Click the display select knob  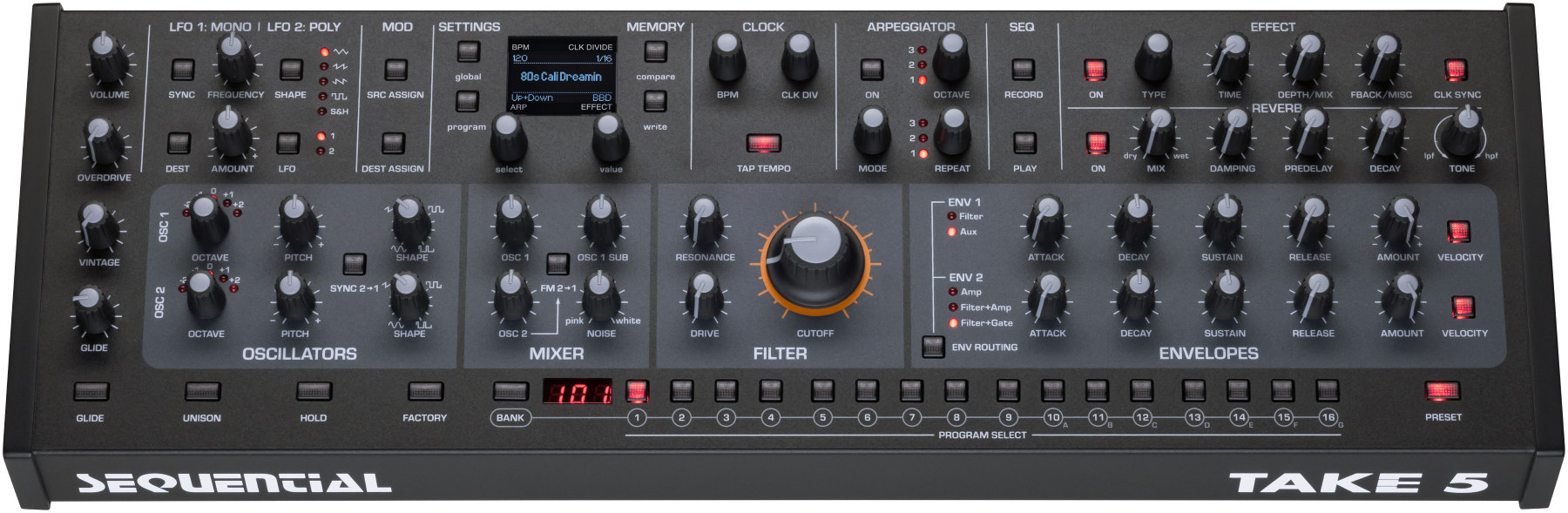point(509,136)
